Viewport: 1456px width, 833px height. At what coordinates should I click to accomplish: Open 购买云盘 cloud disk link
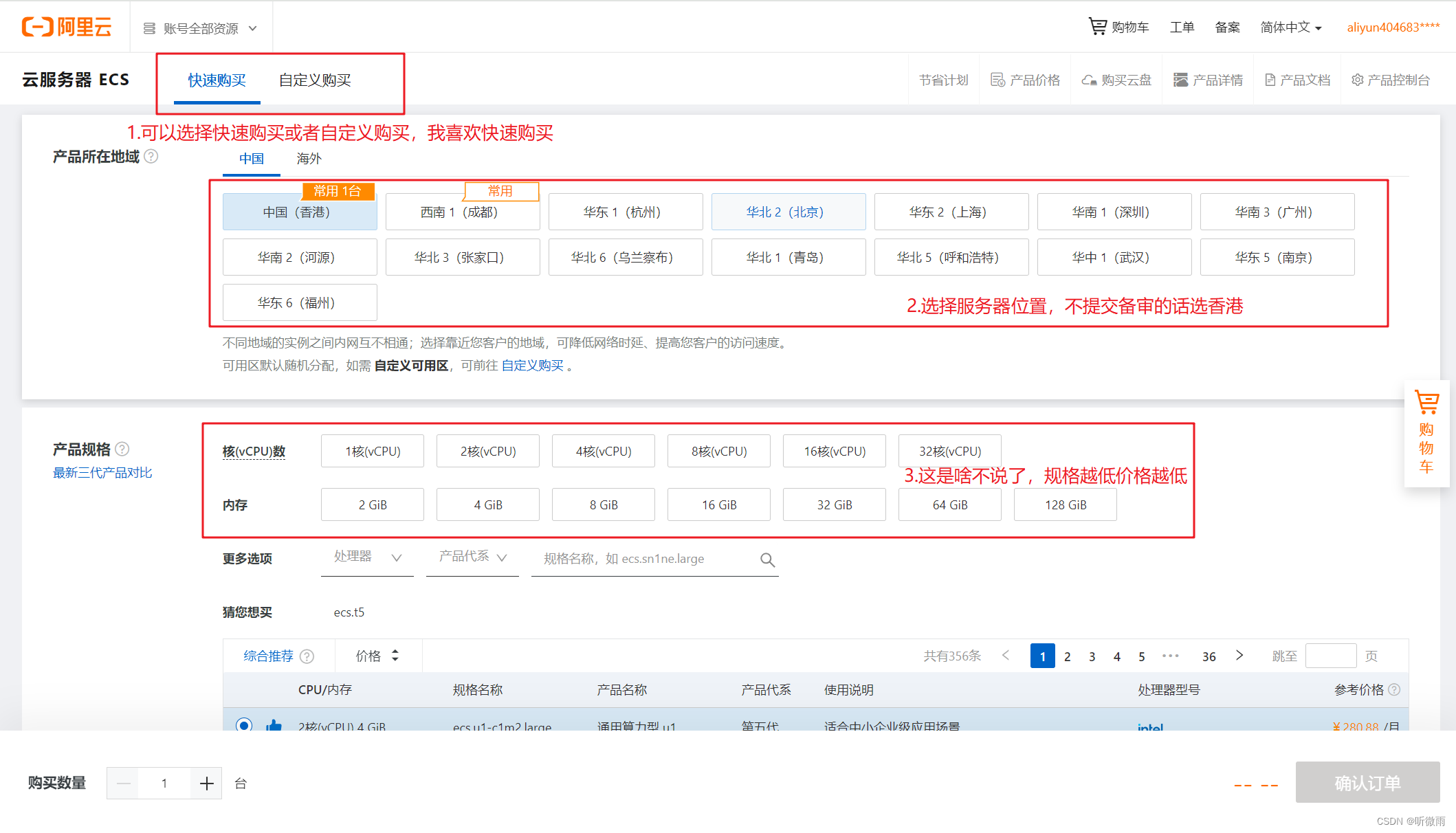point(1116,80)
